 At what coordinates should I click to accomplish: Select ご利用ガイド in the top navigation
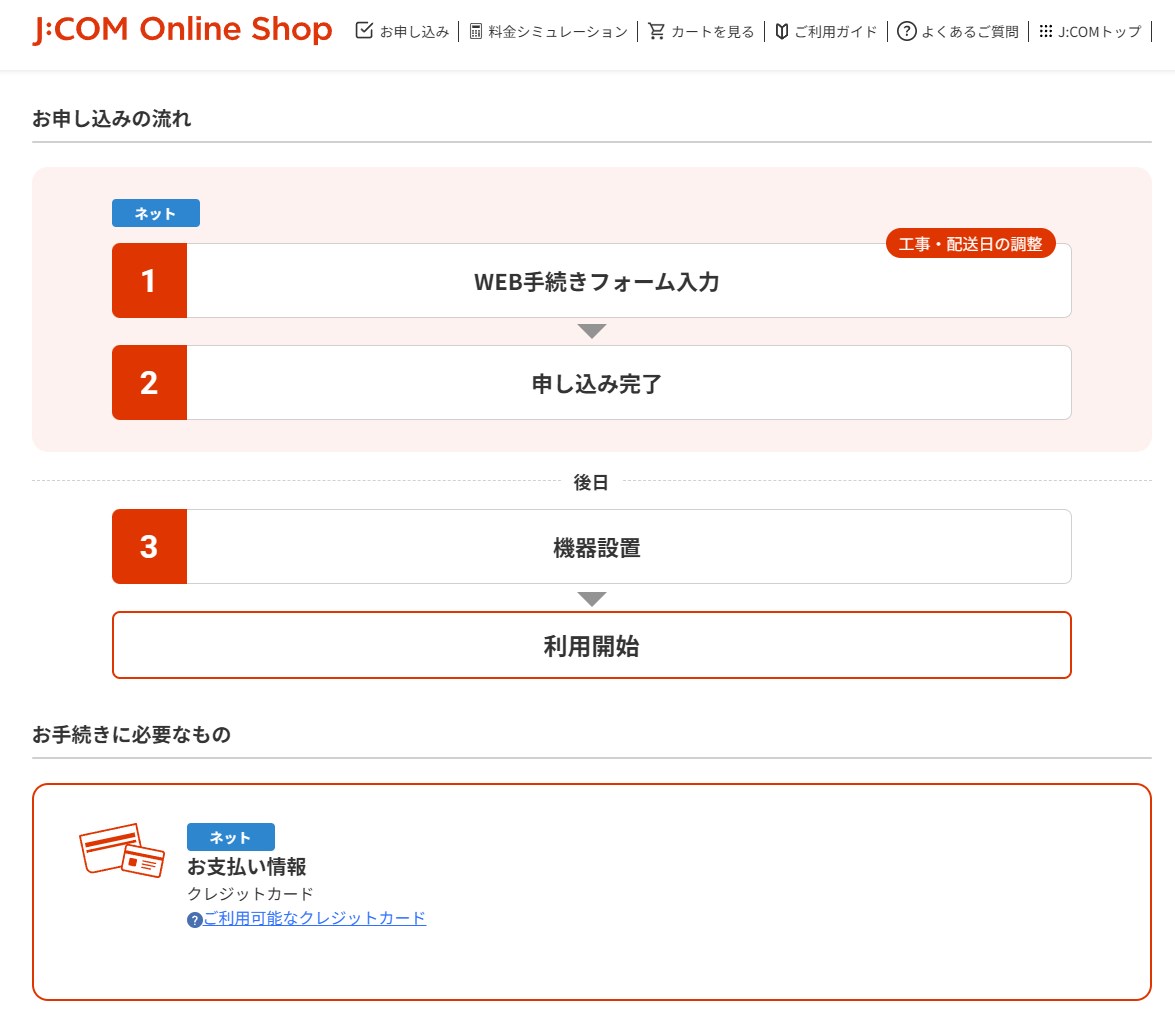[836, 32]
